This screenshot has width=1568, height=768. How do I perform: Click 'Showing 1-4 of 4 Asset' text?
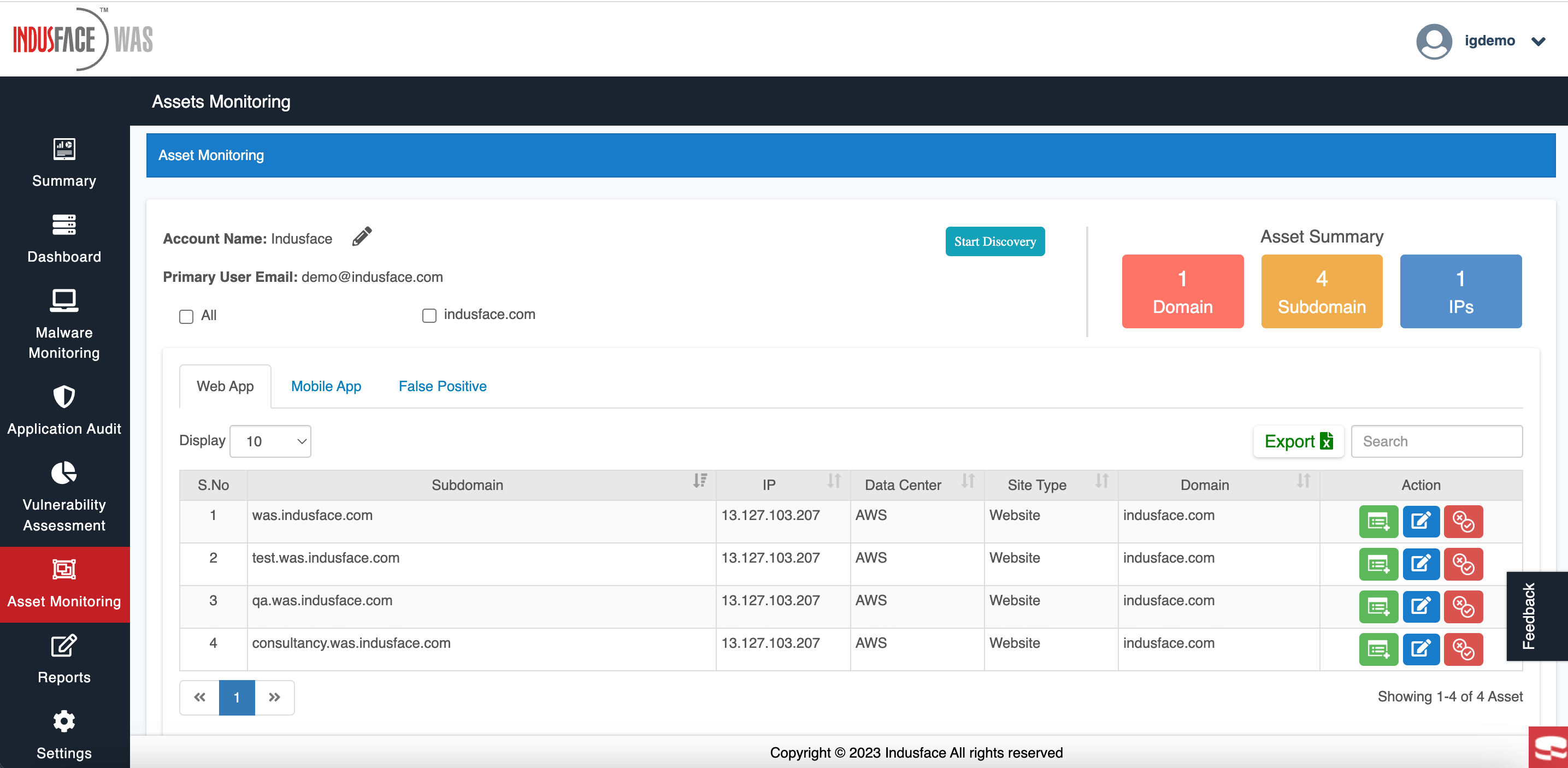(1450, 697)
